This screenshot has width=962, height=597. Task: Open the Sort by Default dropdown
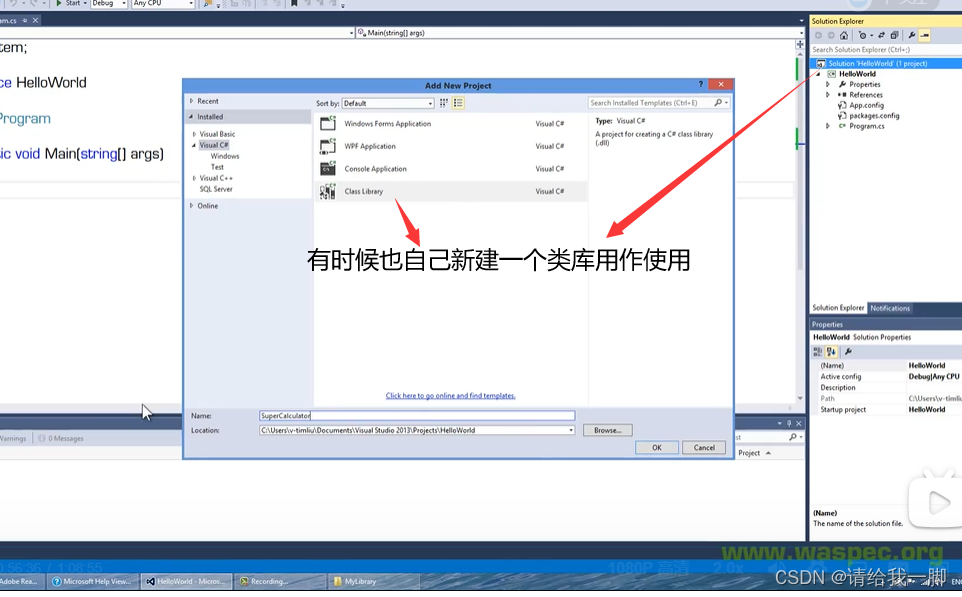[388, 103]
